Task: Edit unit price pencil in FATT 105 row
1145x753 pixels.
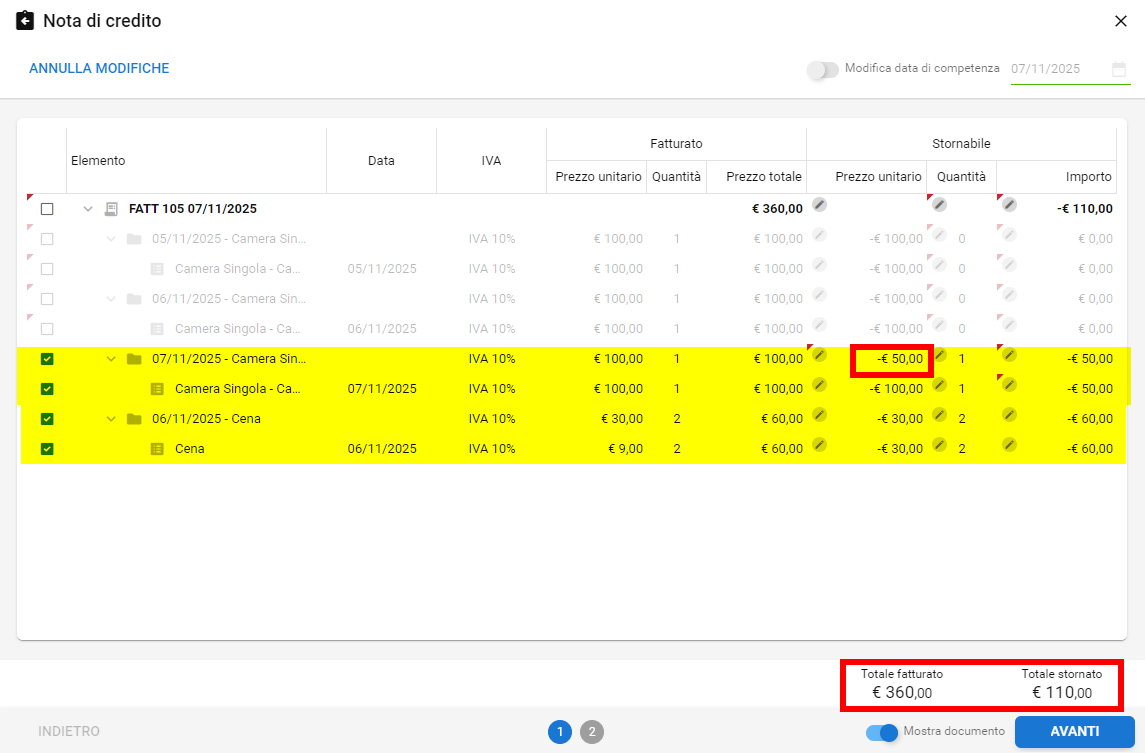Action: coord(820,205)
